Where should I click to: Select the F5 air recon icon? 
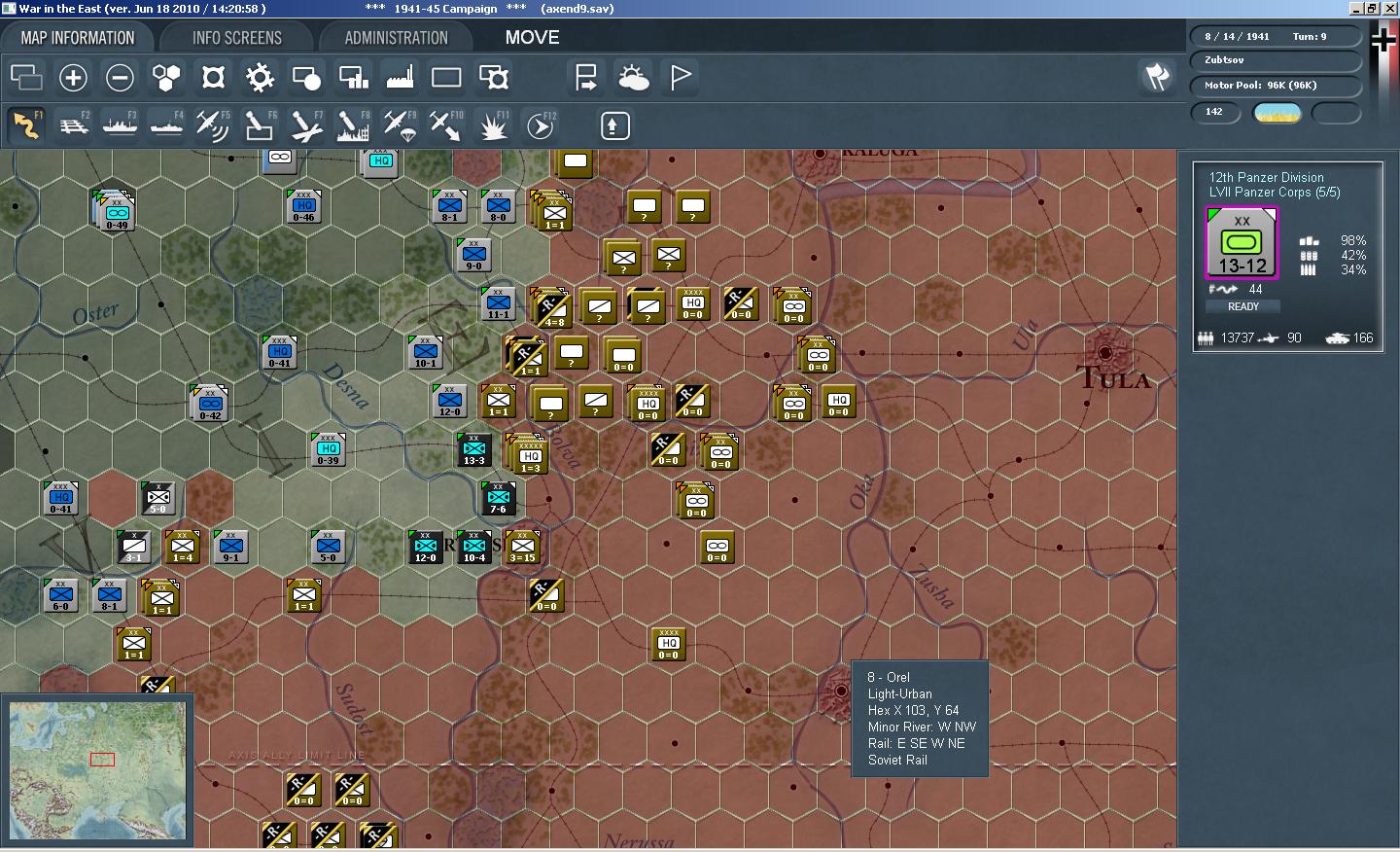tap(213, 125)
